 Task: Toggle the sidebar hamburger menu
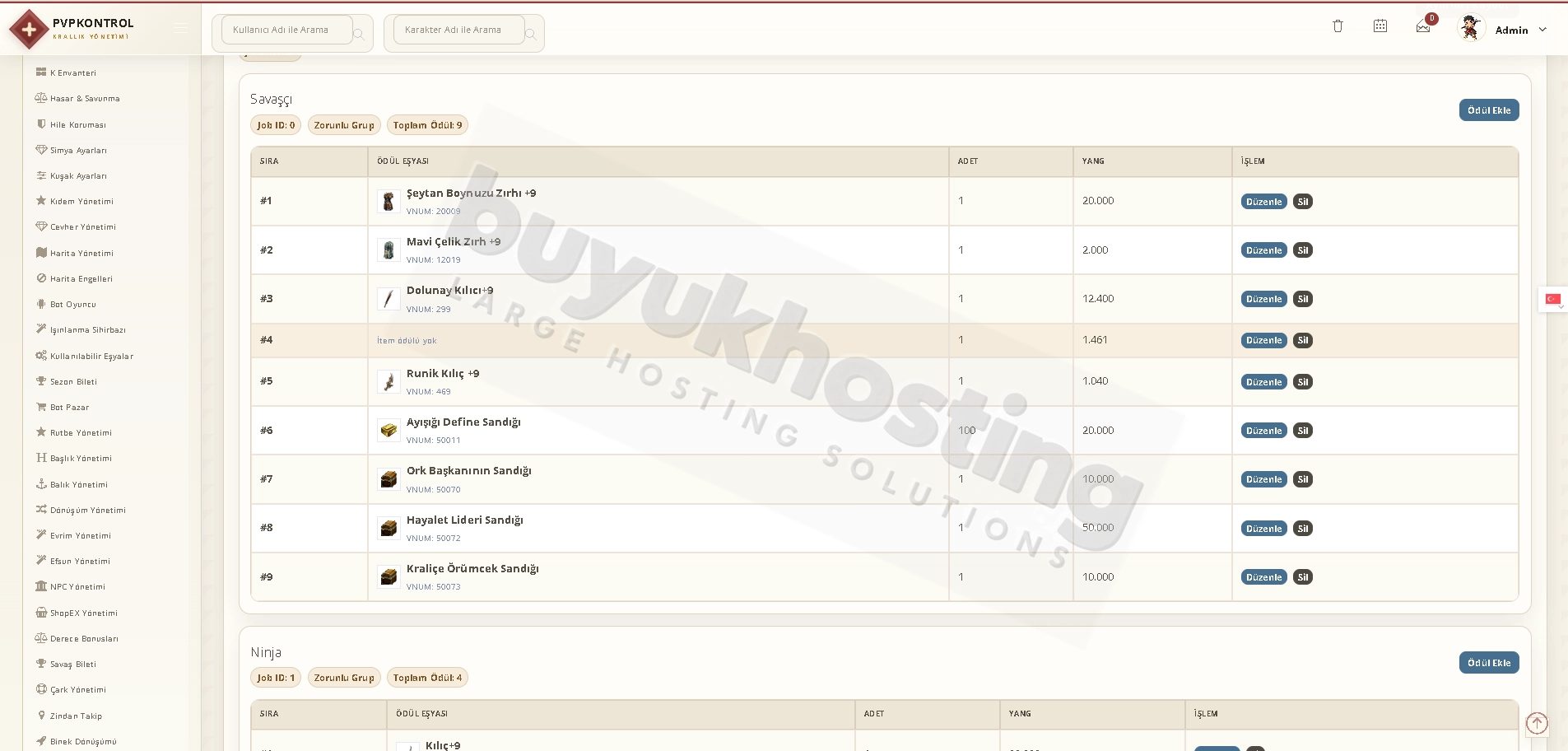[180, 29]
